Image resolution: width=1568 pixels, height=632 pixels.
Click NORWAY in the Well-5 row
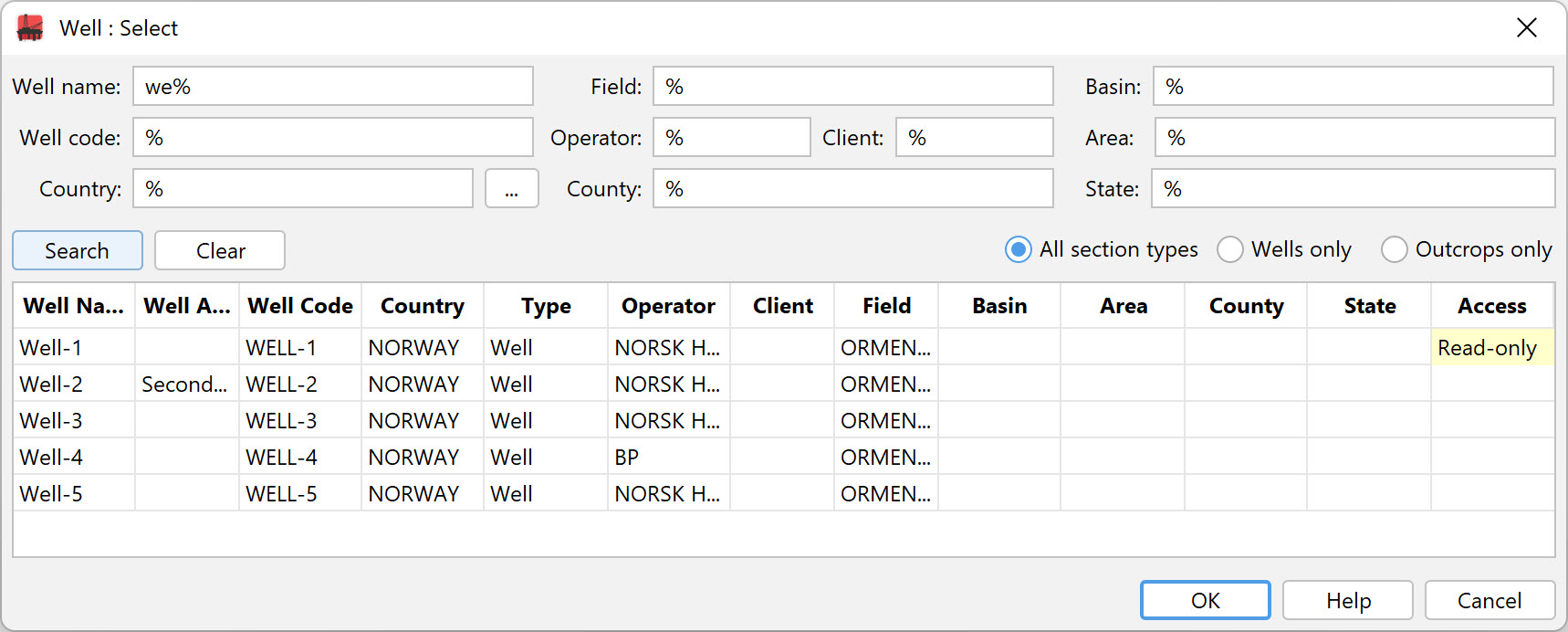[423, 493]
